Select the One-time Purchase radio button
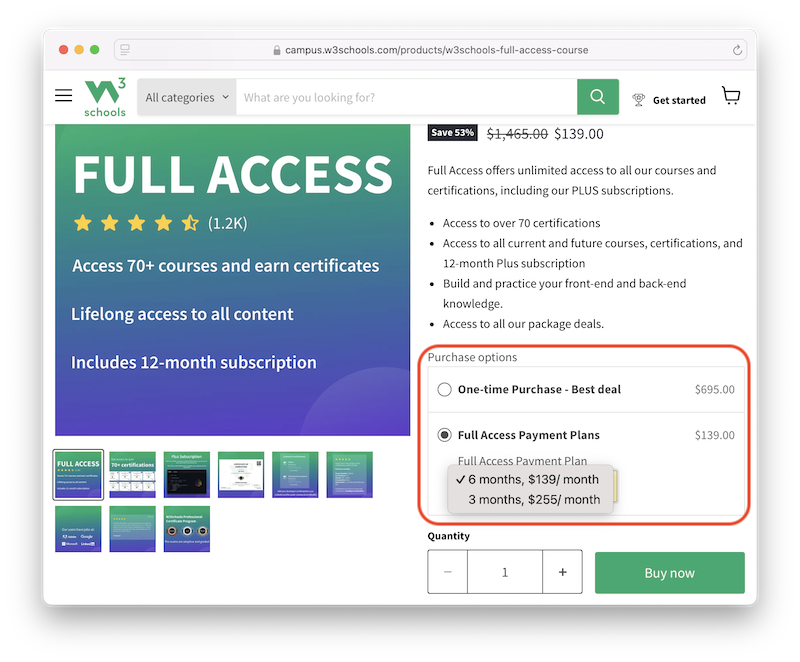The image size is (800, 662). [x=444, y=390]
